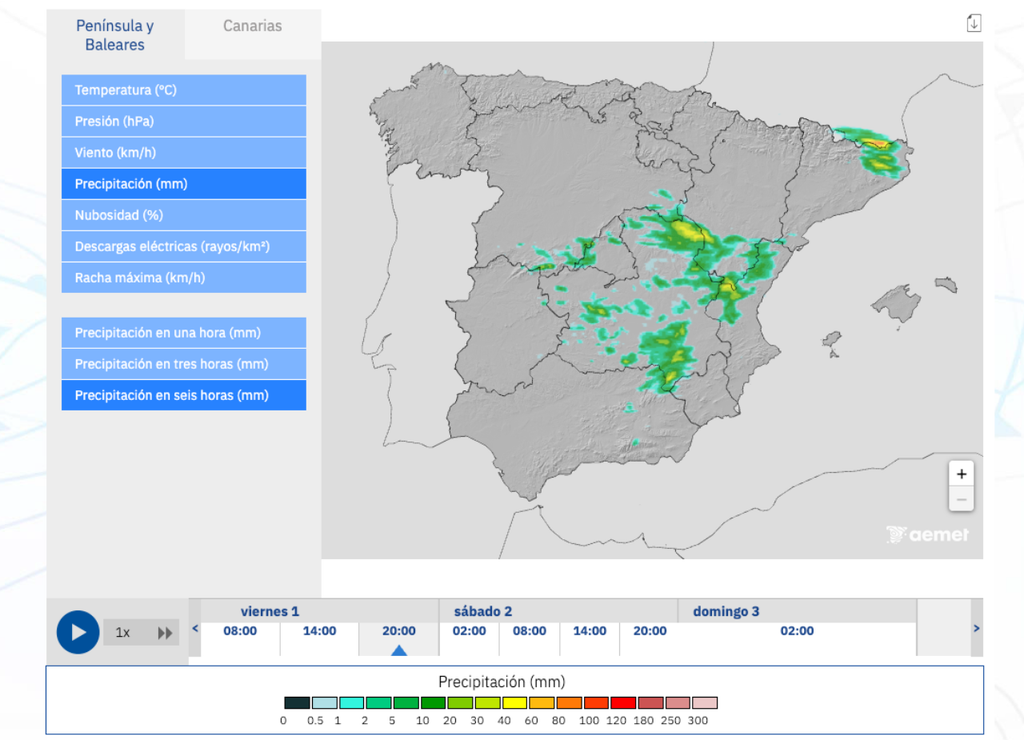This screenshot has height=740, width=1024.
Task: Click Mallorca island on the map
Action: 896,303
